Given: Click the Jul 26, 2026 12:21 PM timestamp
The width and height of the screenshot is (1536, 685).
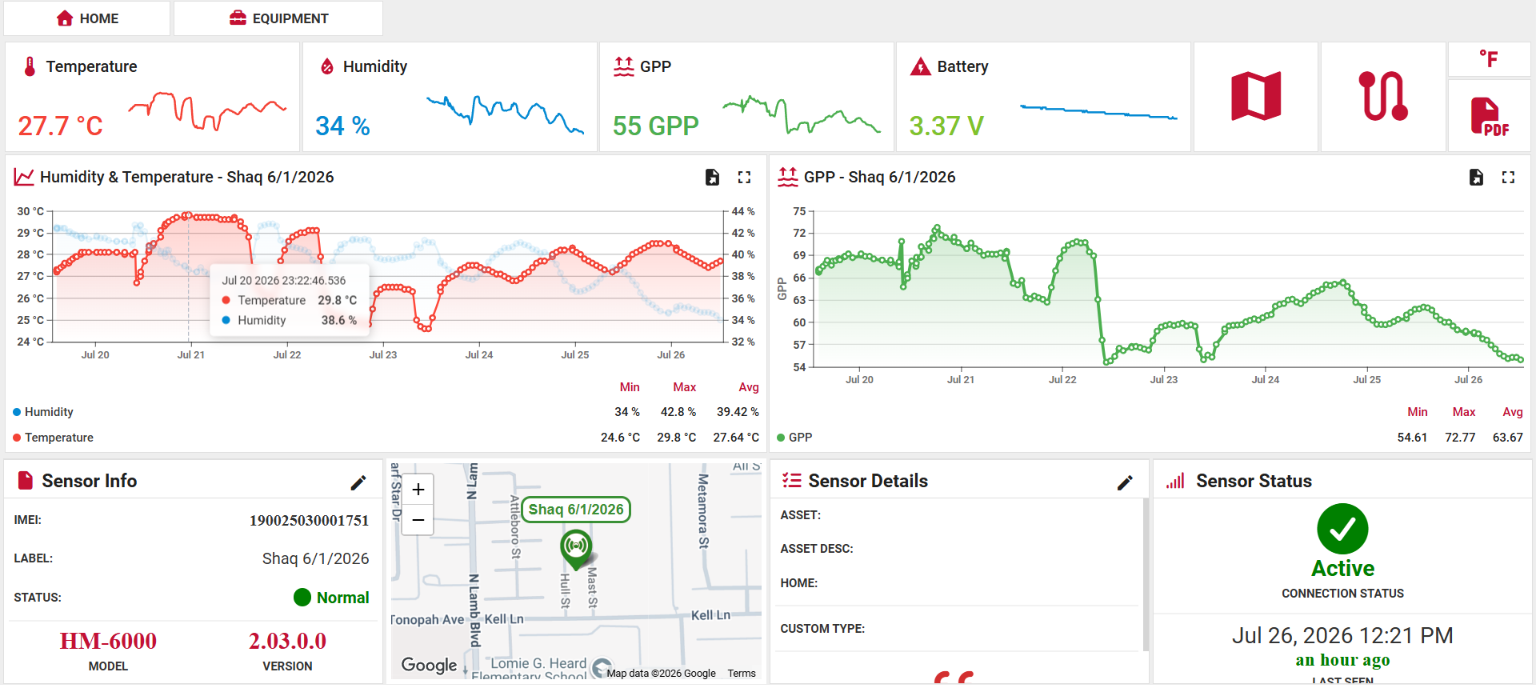Looking at the screenshot, I should pyautogui.click(x=1342, y=636).
